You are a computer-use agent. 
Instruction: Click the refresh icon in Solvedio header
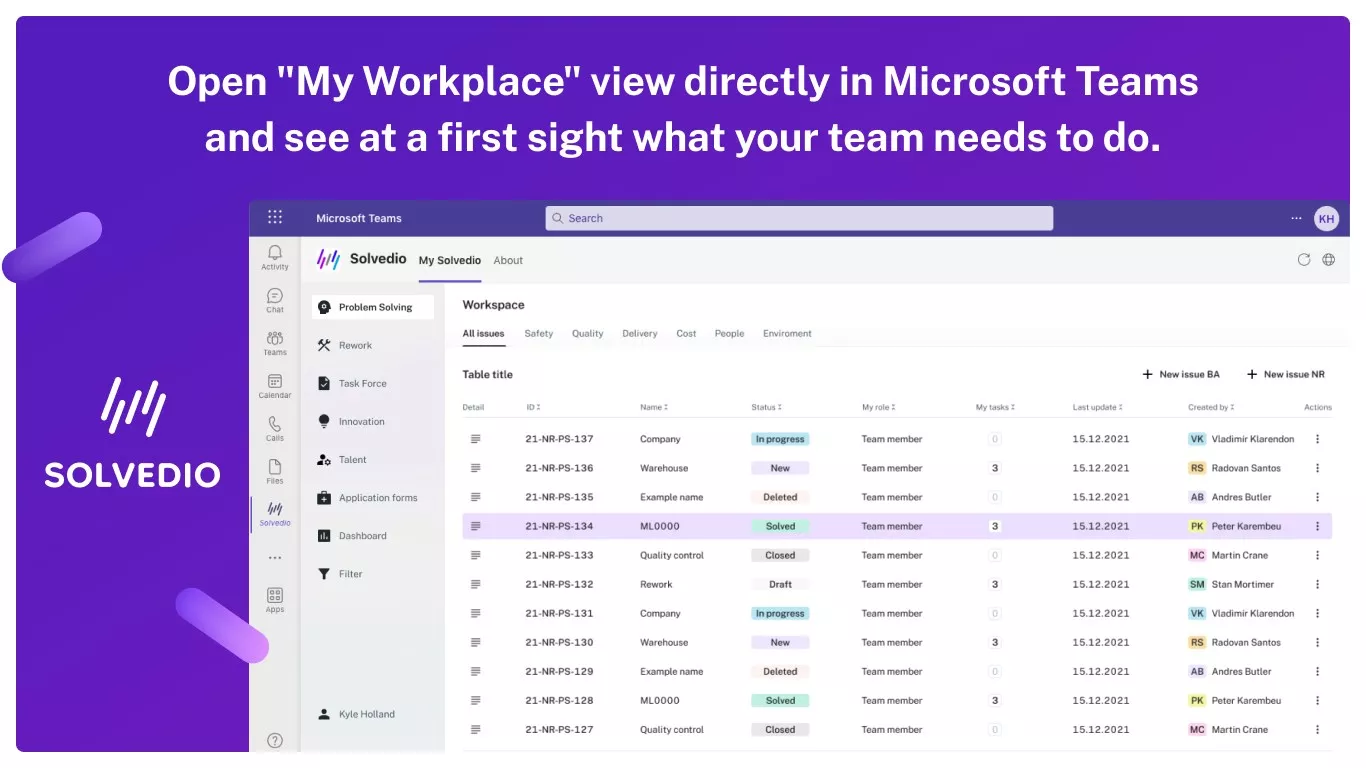pos(1304,260)
